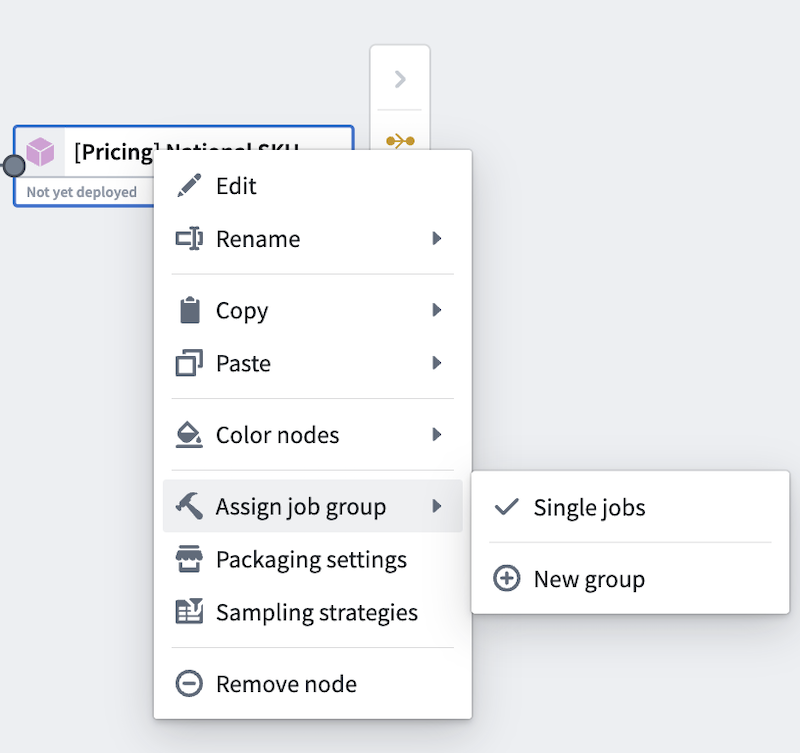Click the minus-circle Remove node icon
Screen dimensions: 800x753
coord(189,684)
